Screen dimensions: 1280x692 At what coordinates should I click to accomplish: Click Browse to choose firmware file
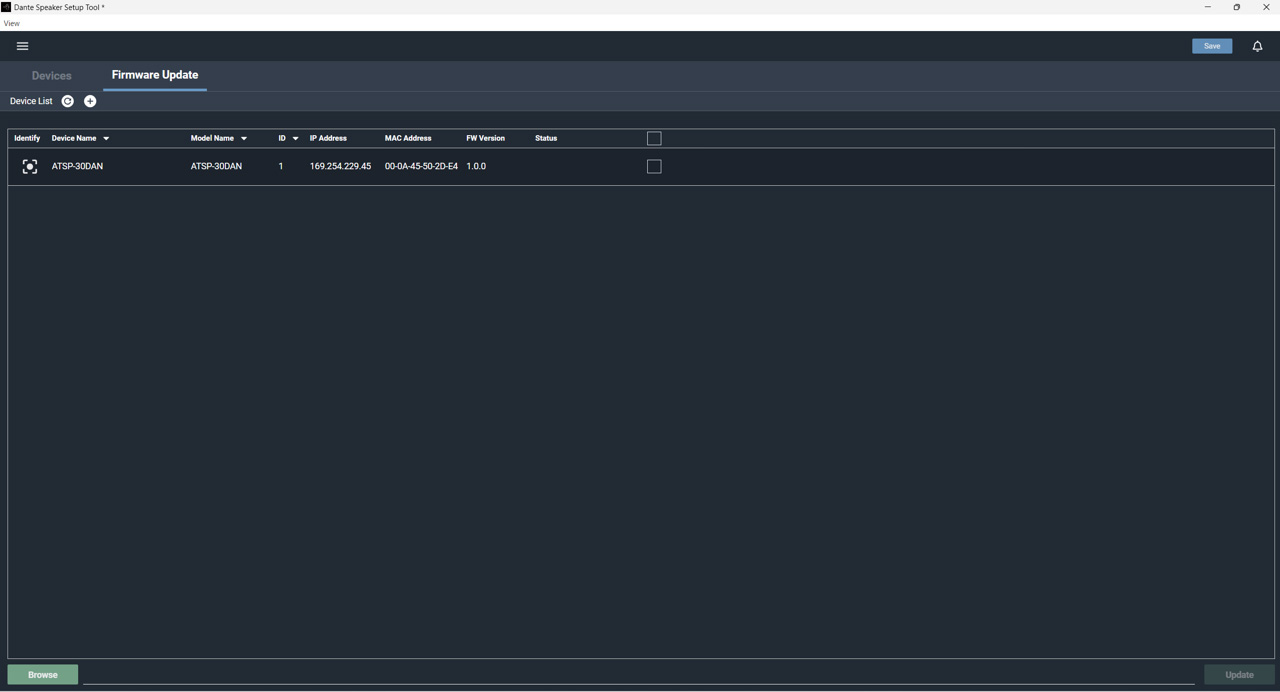pos(43,675)
